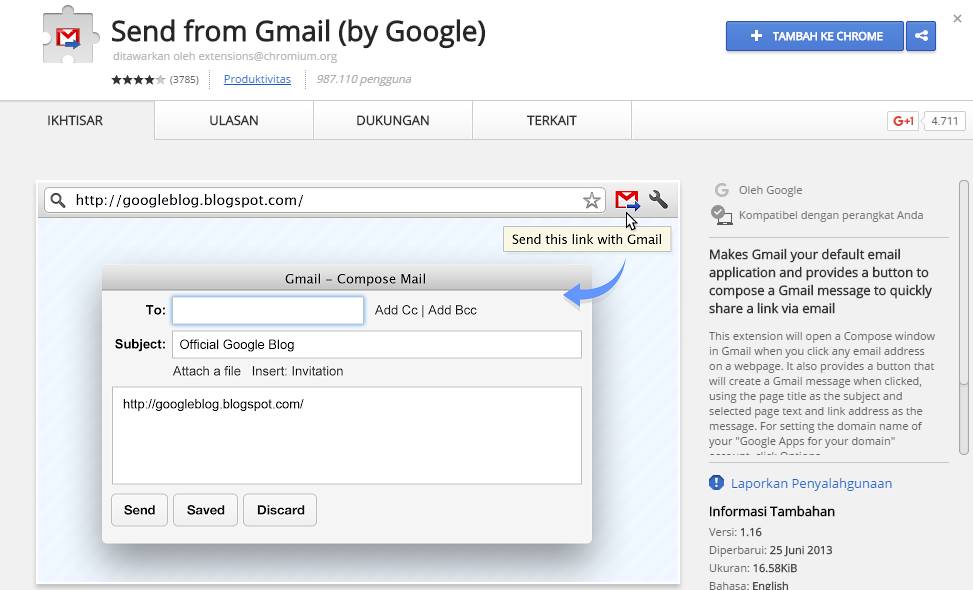Image resolution: width=973 pixels, height=590 pixels.
Task: Click the message body containing the googleblog URL
Action: pyautogui.click(x=347, y=436)
